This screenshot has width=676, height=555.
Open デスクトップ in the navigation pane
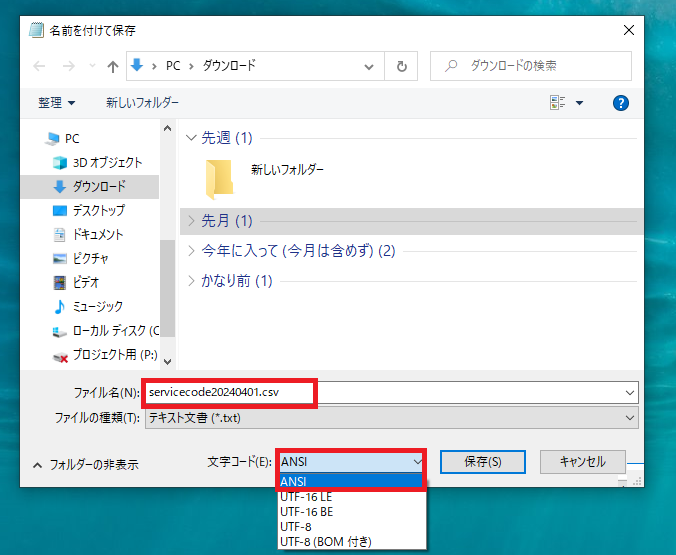[88, 210]
